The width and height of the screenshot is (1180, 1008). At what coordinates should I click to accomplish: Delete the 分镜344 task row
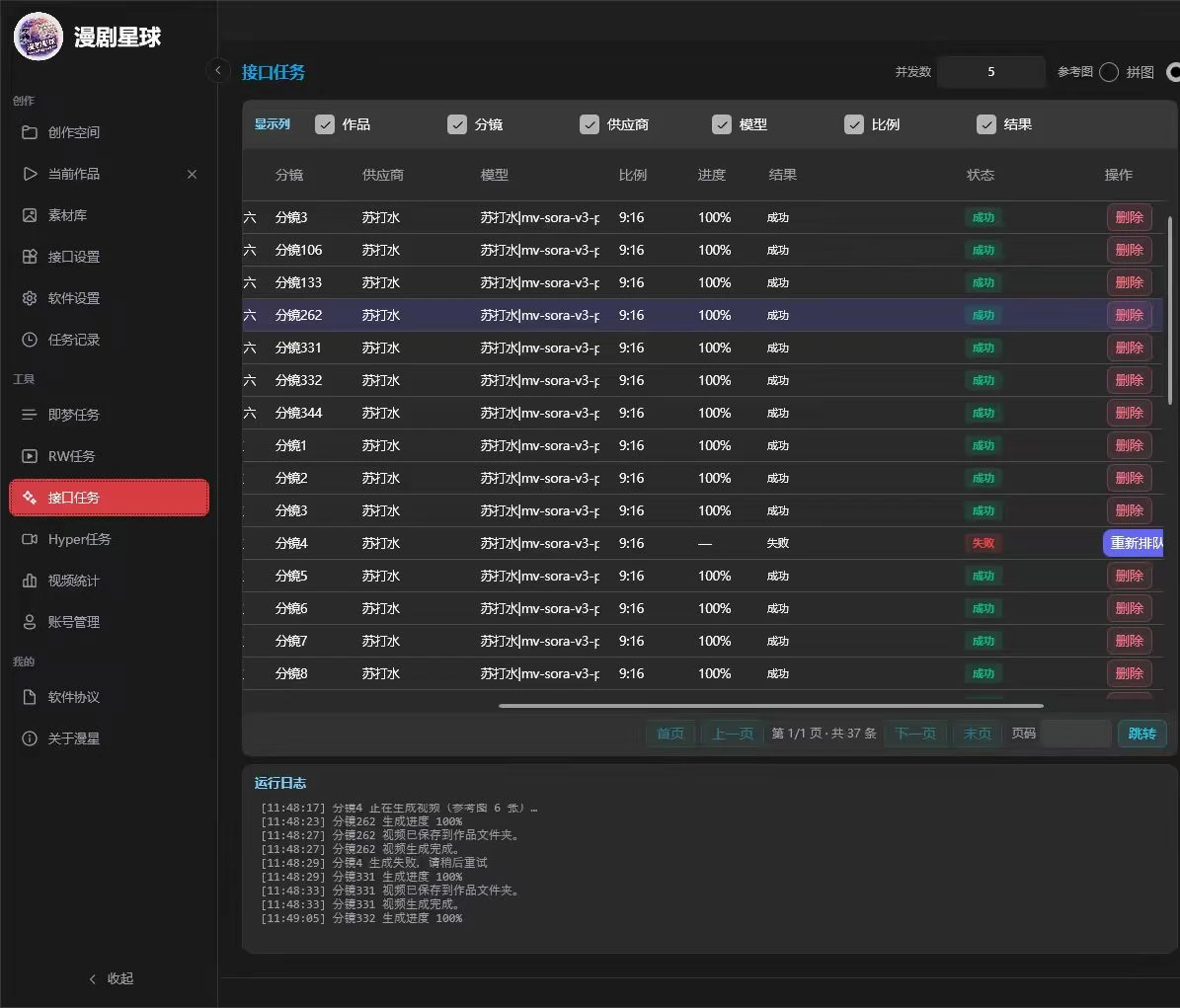1129,413
